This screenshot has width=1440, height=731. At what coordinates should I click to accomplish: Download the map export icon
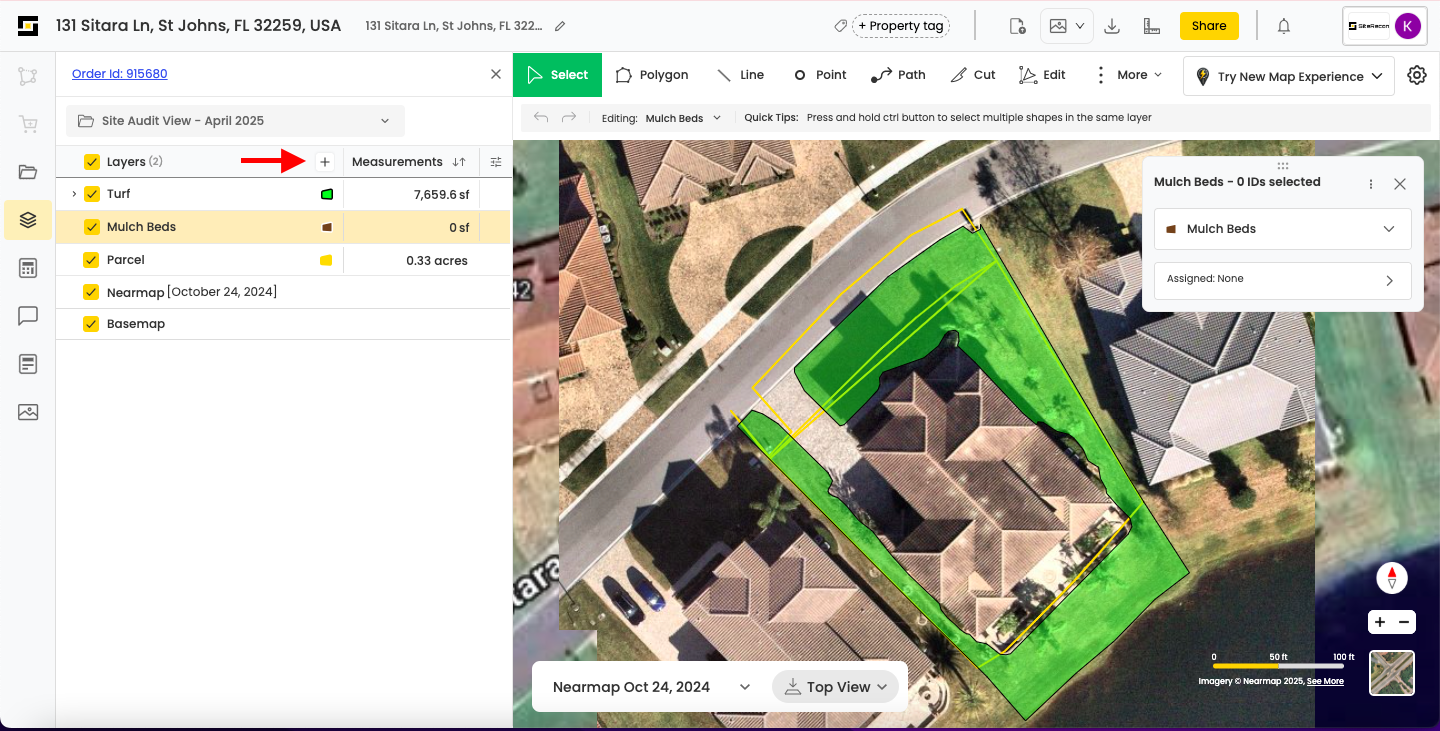coord(1111,26)
